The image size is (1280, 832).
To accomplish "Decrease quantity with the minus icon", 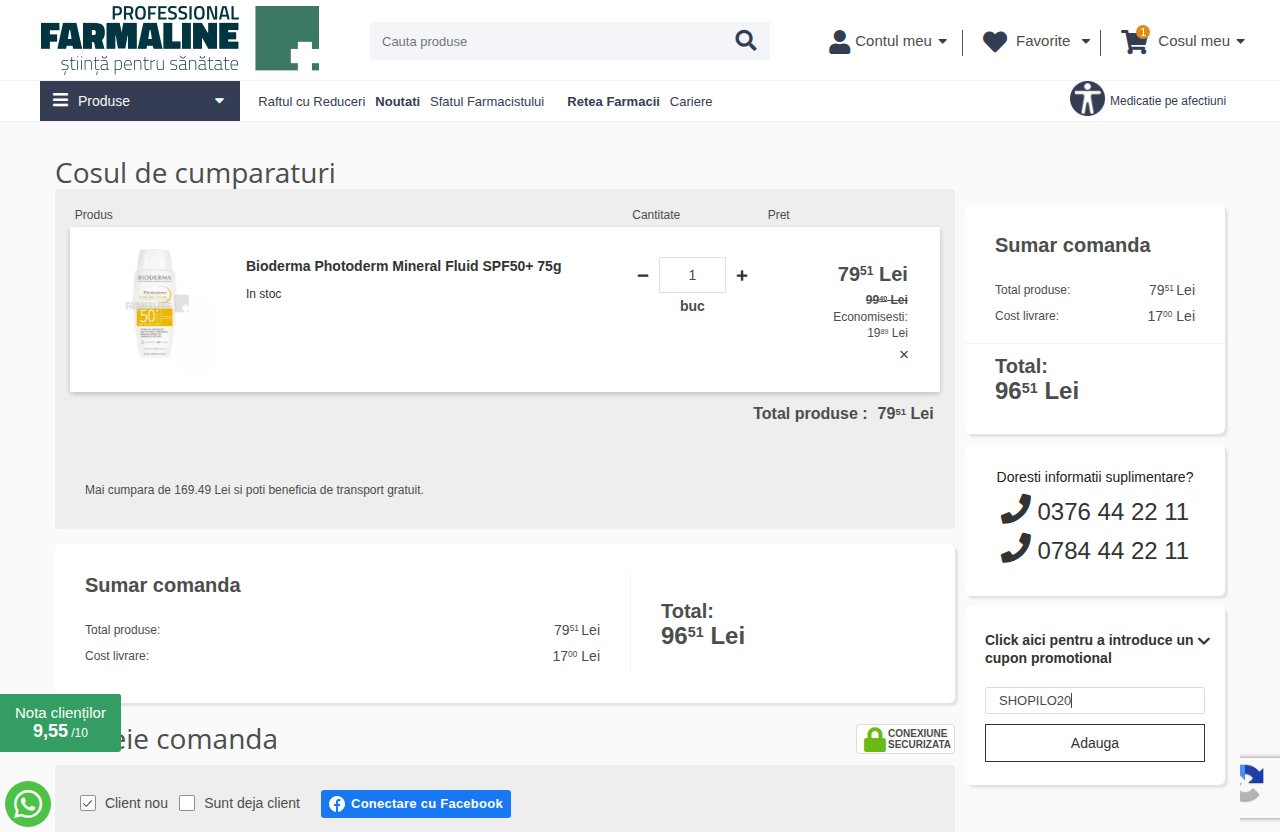I will (x=643, y=276).
